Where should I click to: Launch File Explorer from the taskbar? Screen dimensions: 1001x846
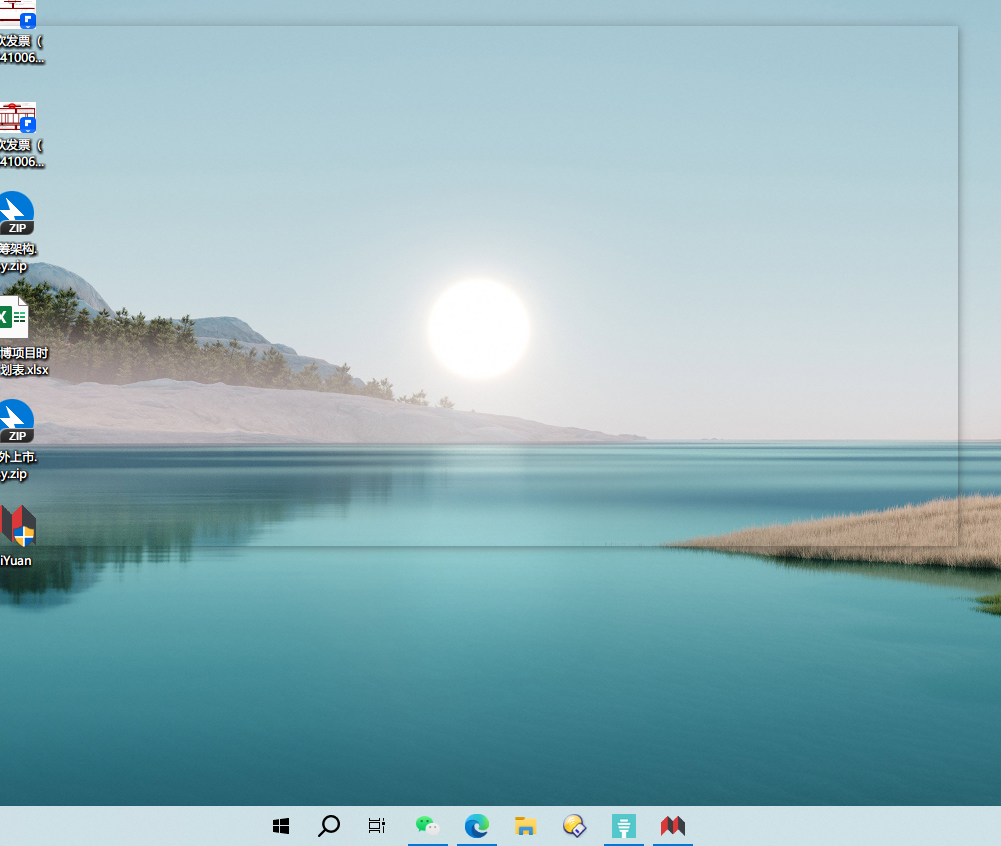(x=525, y=826)
